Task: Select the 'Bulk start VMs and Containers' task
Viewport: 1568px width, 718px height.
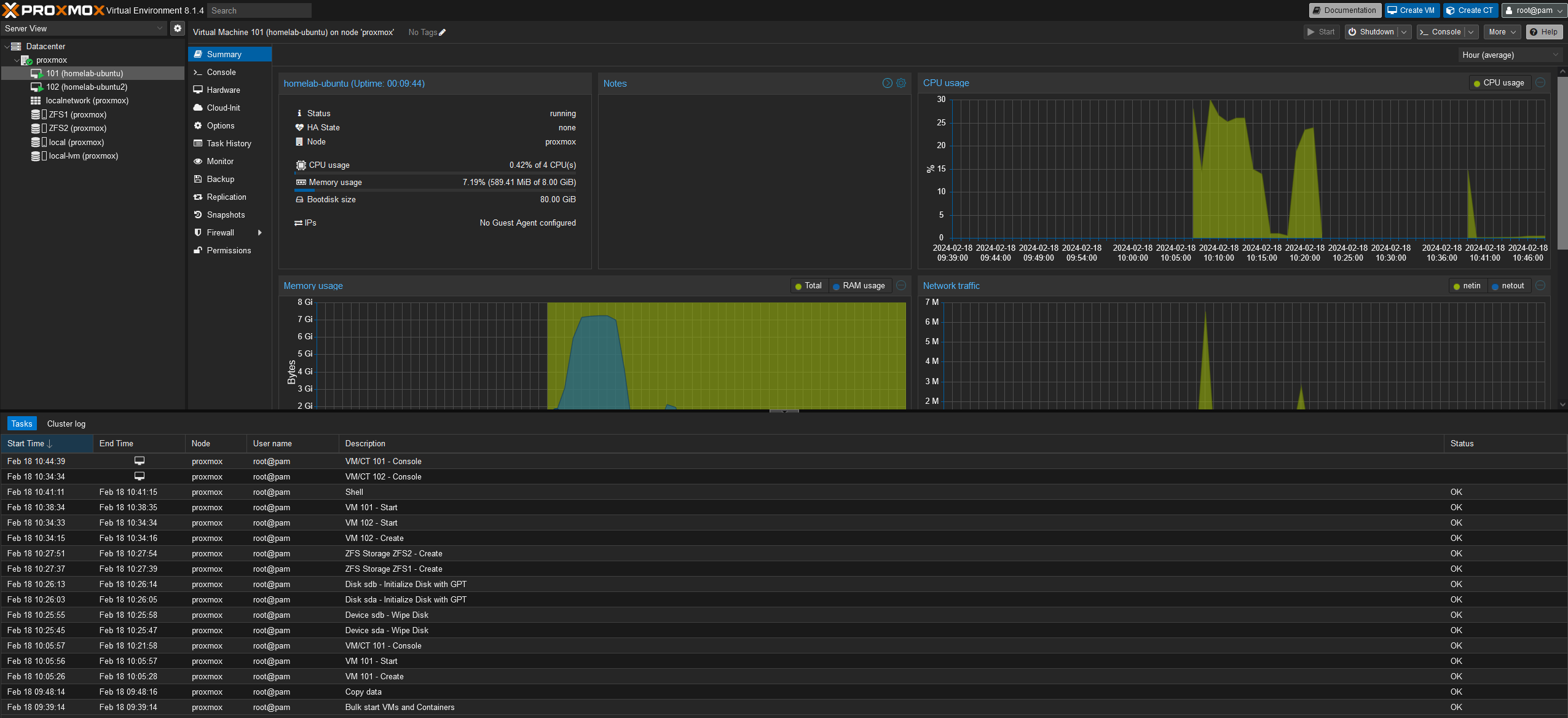Action: point(784,707)
